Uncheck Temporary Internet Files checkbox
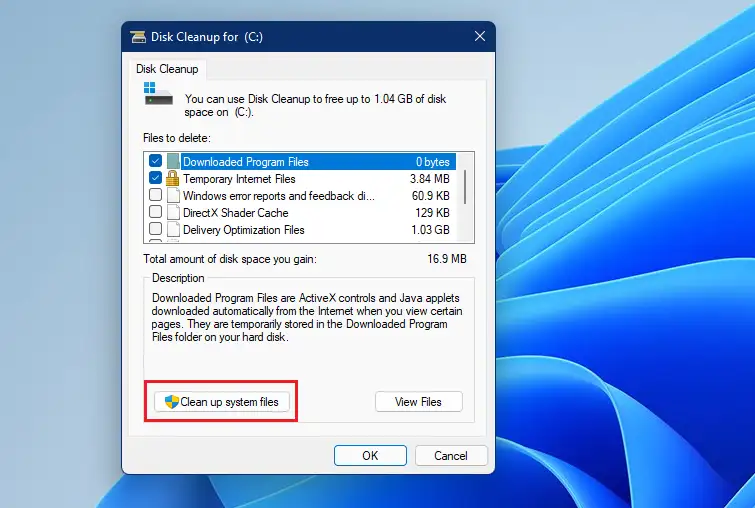The image size is (755, 508). pos(155,178)
